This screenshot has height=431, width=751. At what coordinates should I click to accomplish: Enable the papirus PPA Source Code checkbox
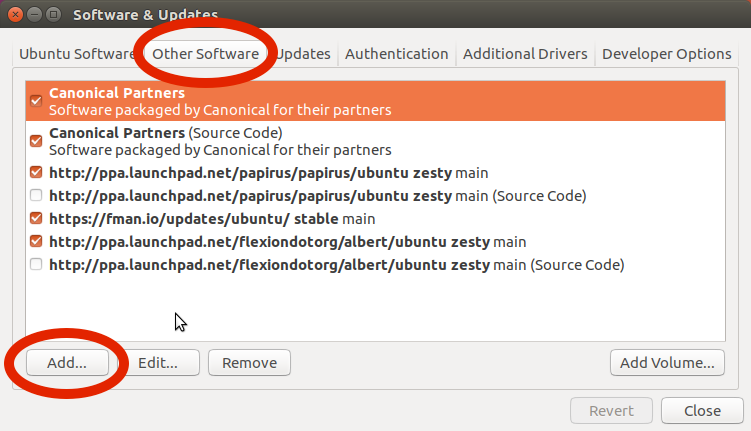[36, 195]
